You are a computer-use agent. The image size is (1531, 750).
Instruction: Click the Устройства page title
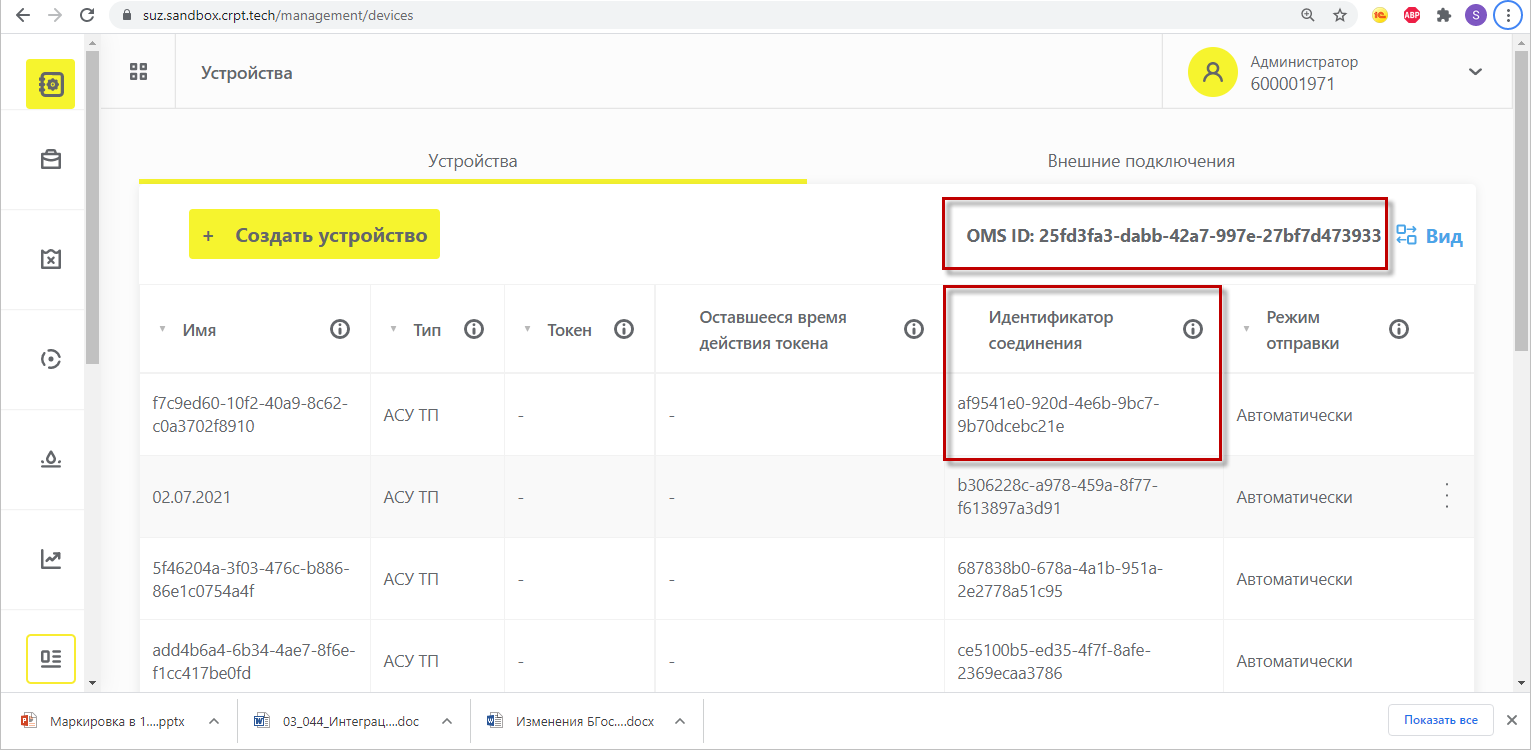[247, 73]
